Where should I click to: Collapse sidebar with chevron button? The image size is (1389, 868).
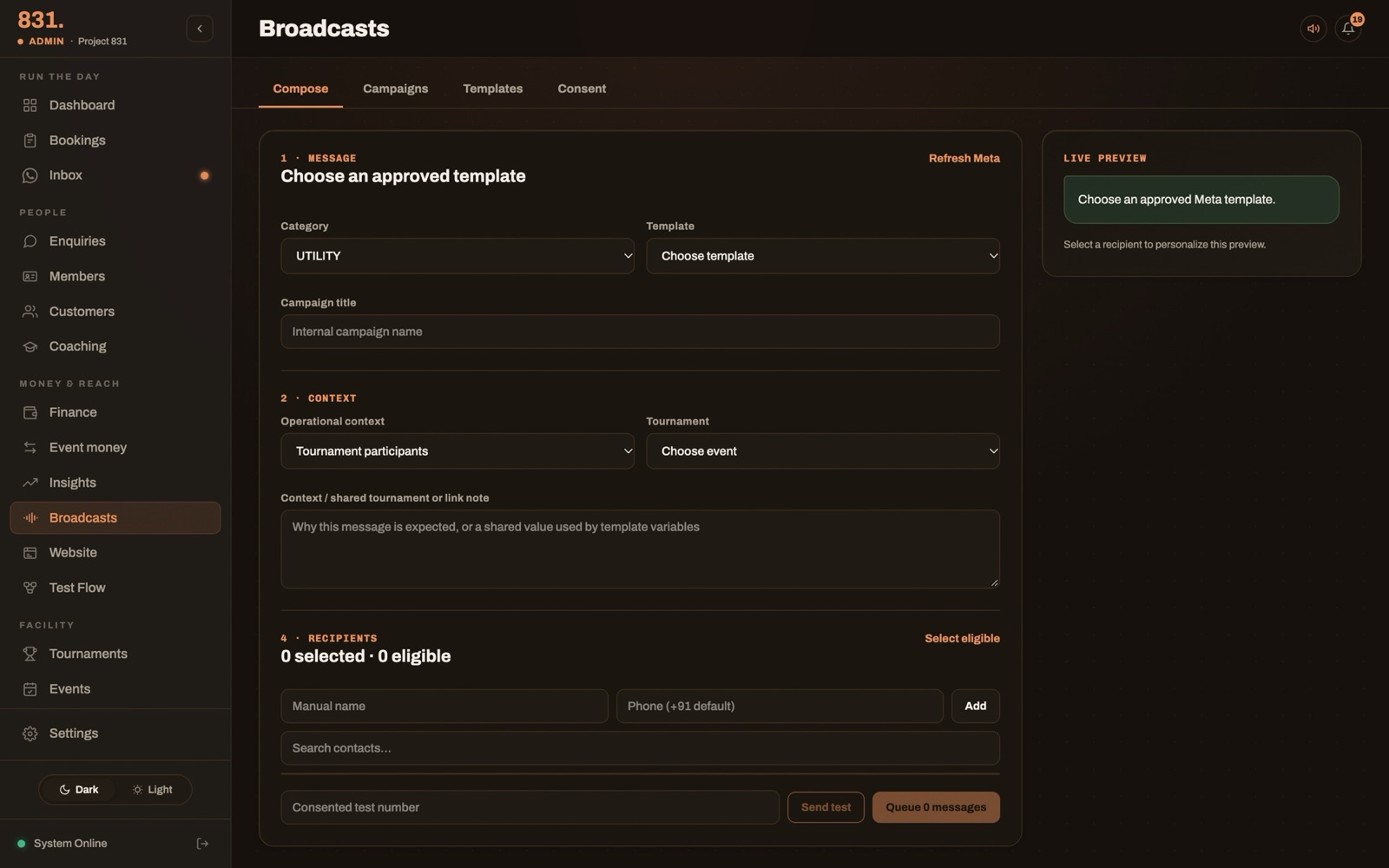(200, 29)
